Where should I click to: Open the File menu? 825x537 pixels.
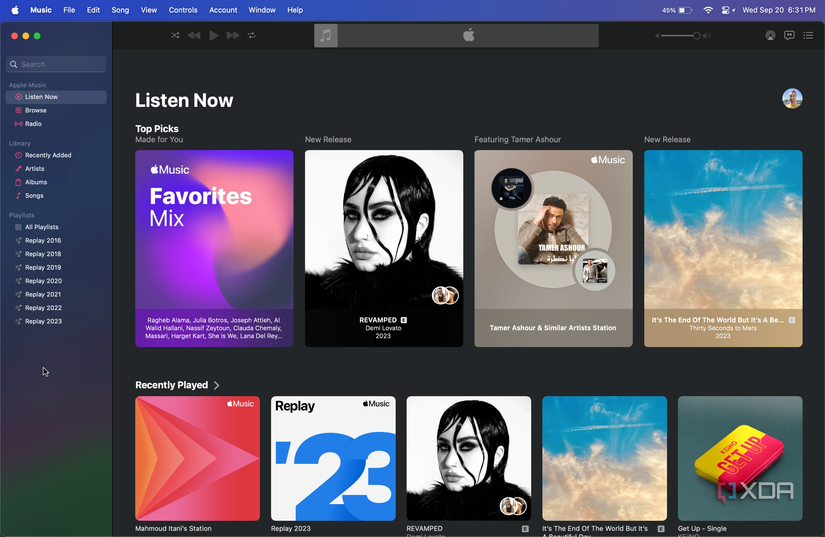pos(69,10)
